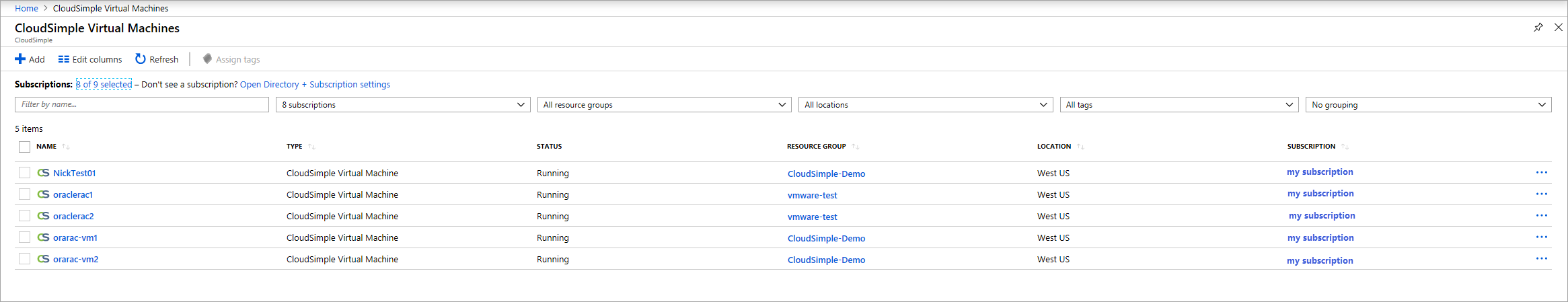Click the 5 items count text
1568x302 pixels.
click(x=29, y=128)
